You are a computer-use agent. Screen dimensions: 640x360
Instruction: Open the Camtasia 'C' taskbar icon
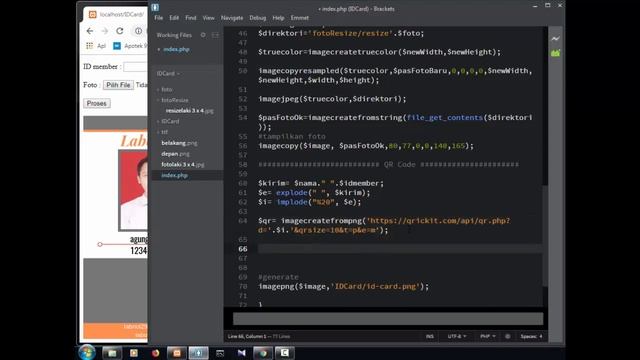click(x=284, y=353)
